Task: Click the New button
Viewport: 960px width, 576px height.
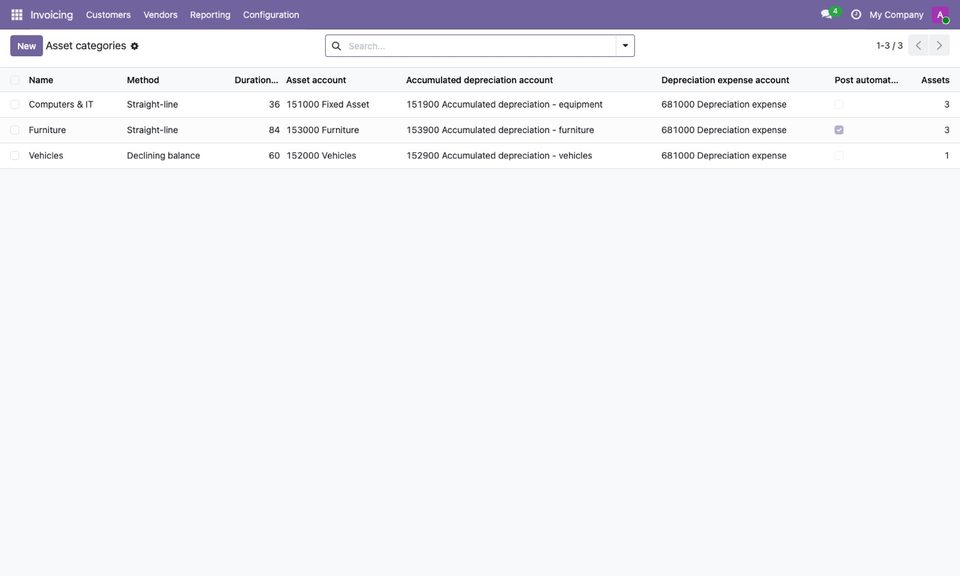Action: [26, 46]
